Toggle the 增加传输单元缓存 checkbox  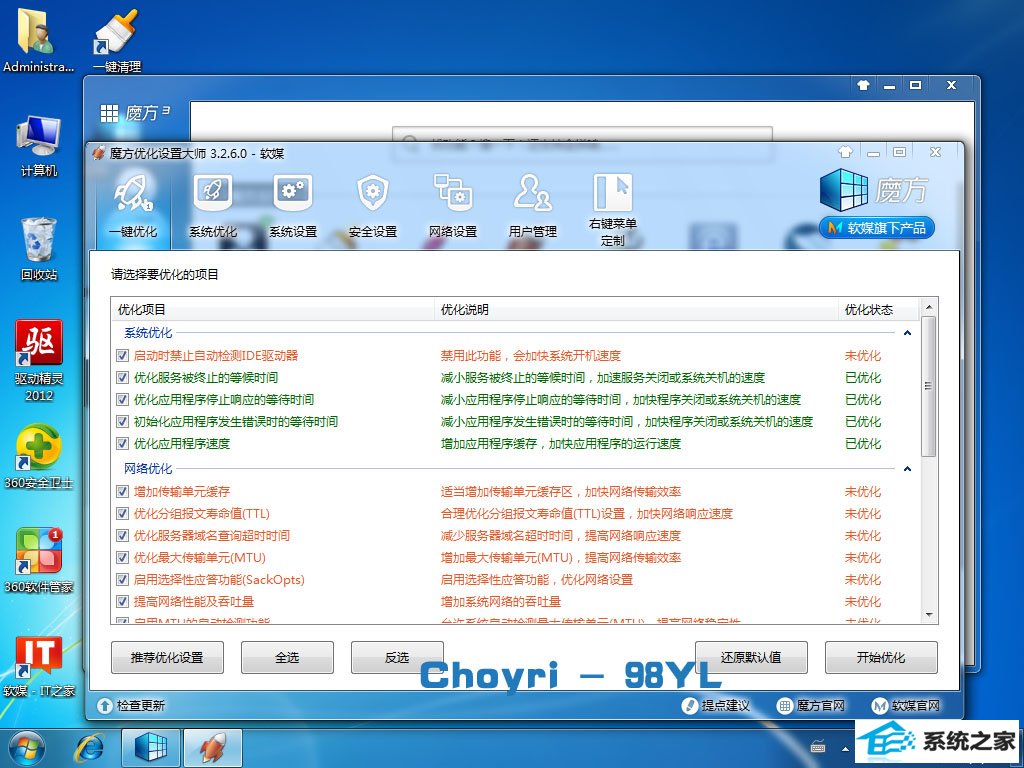[122, 492]
